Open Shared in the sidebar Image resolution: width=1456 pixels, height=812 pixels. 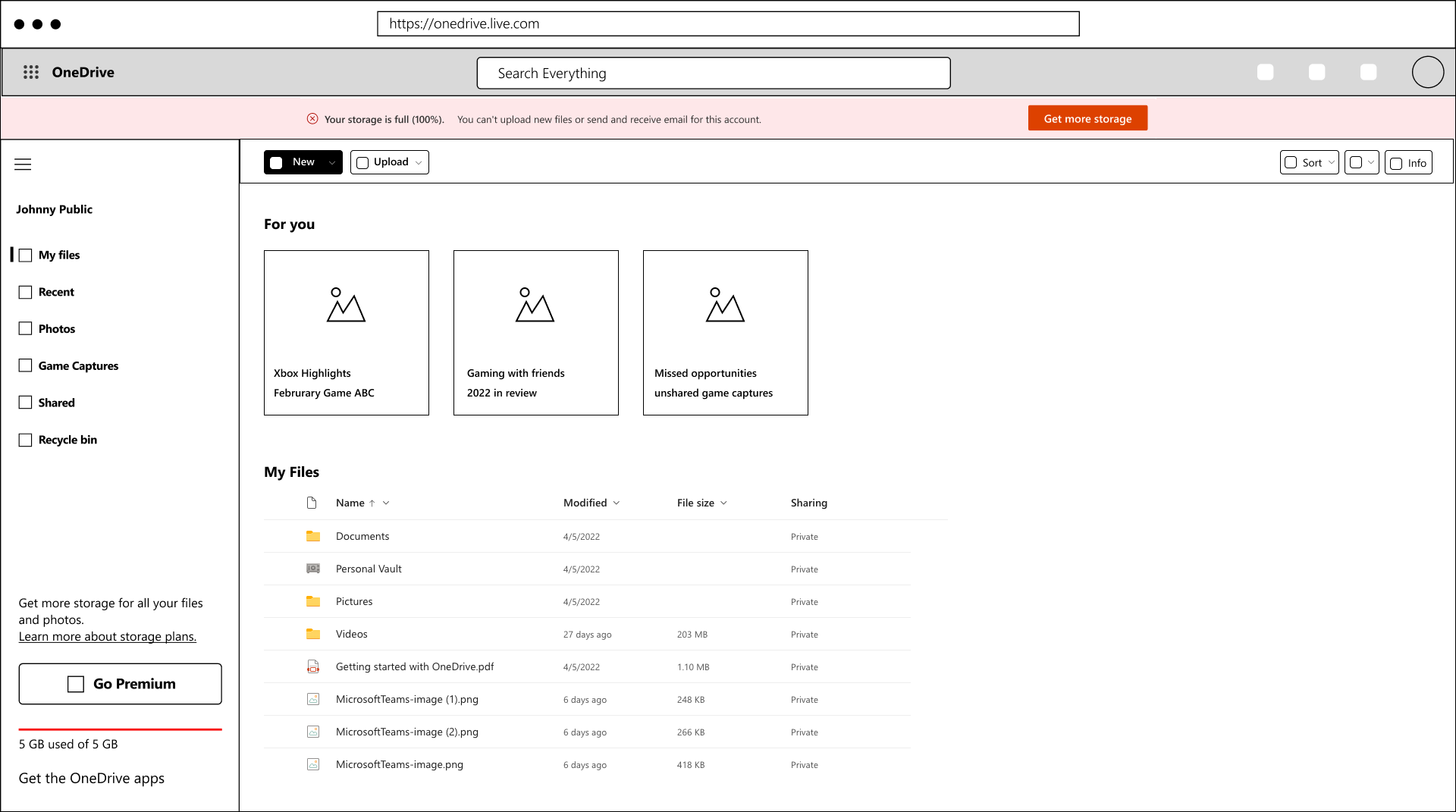[x=57, y=403]
